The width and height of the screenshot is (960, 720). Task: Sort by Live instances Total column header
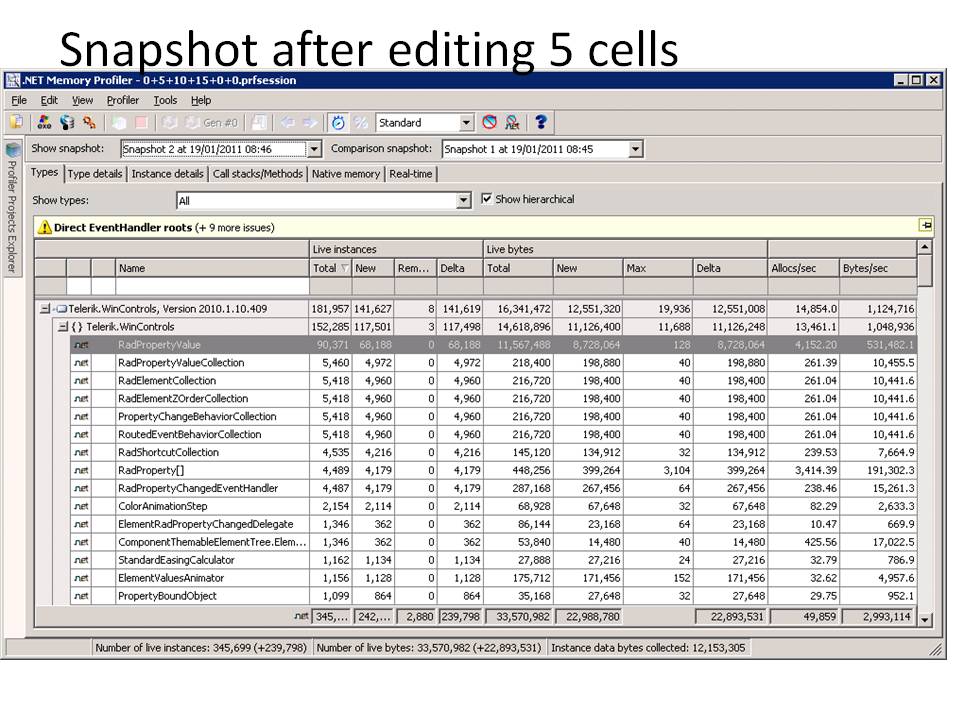[x=331, y=268]
